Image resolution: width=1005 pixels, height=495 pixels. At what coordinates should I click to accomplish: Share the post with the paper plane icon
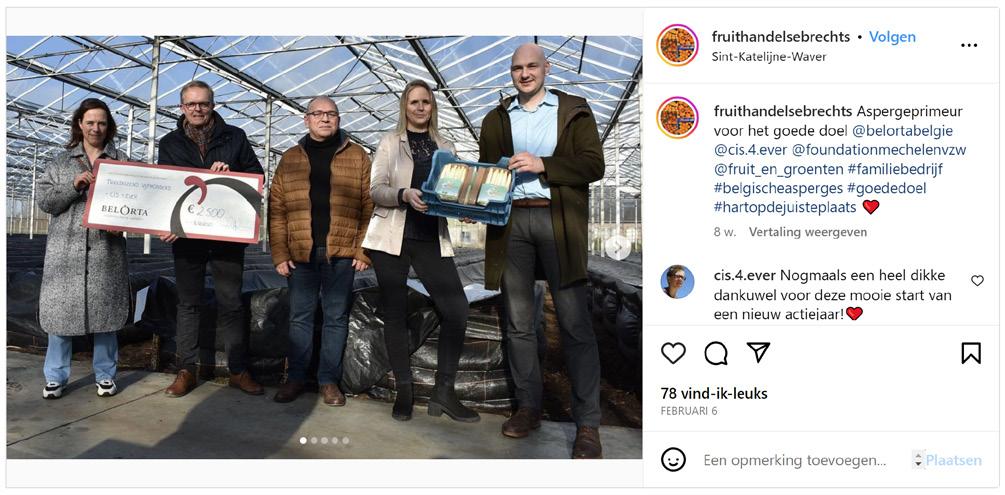(x=758, y=352)
